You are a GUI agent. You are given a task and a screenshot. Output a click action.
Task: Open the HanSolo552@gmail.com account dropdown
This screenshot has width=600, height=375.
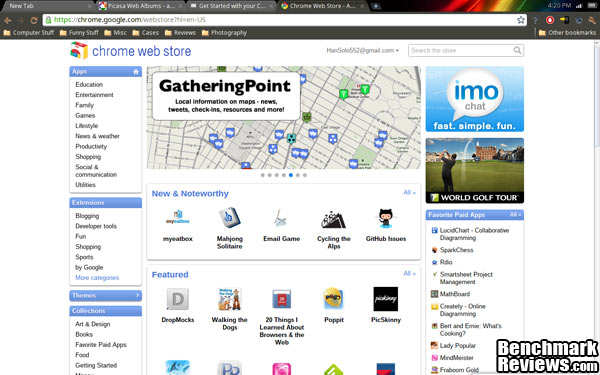(362, 51)
